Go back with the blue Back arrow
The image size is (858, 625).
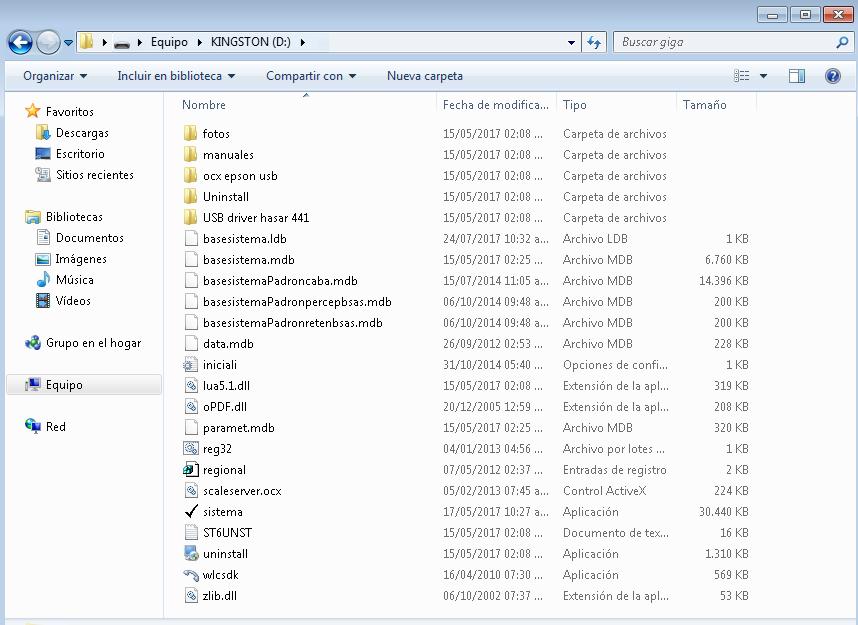pos(20,42)
